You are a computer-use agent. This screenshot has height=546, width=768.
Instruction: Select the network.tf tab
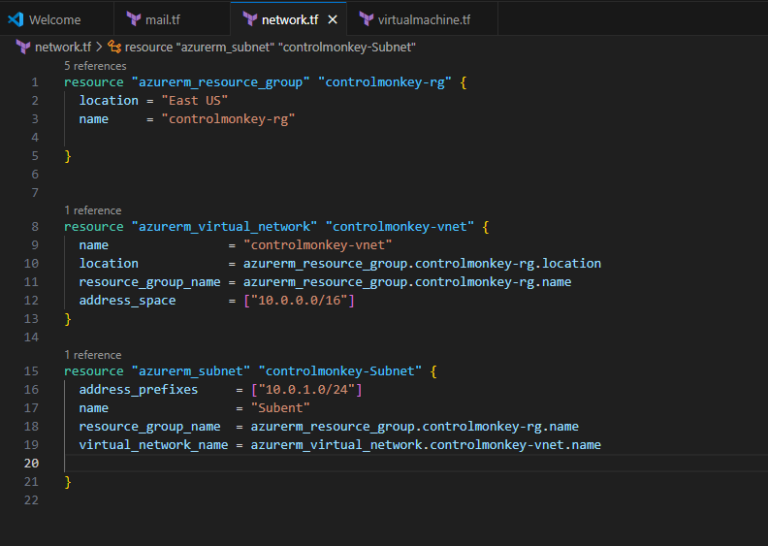288,20
